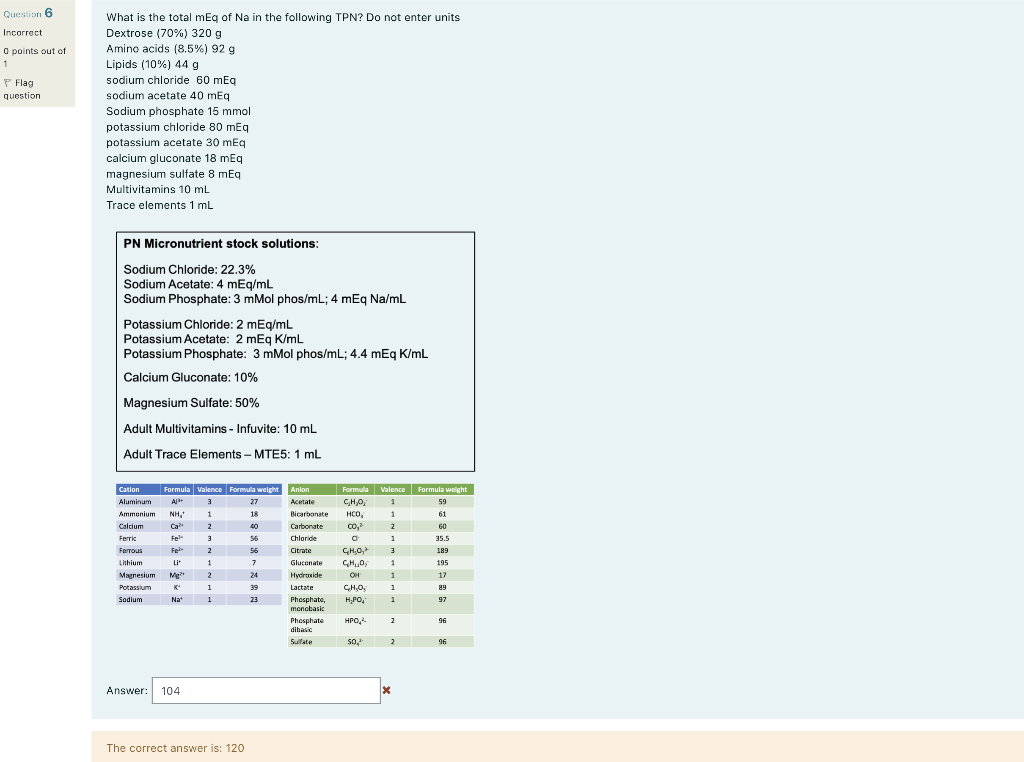Viewport: 1024px width, 762px height.
Task: Select the stock line "Potassium Acetate: 2 mEq K/mL"
Action: [214, 340]
